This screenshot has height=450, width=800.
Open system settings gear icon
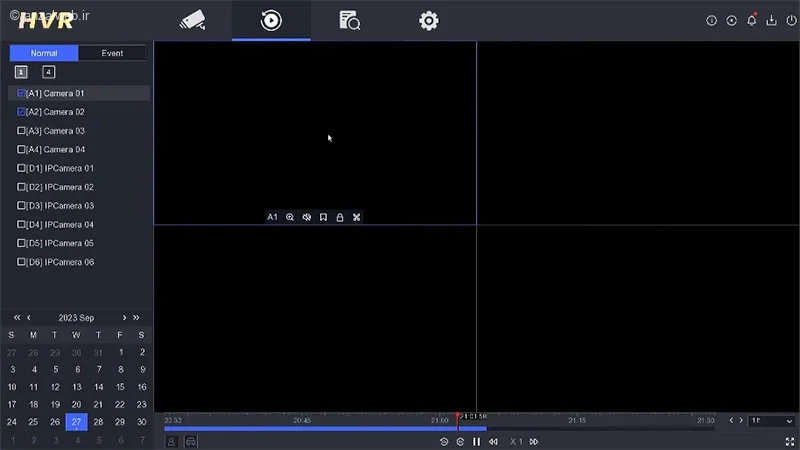(429, 20)
